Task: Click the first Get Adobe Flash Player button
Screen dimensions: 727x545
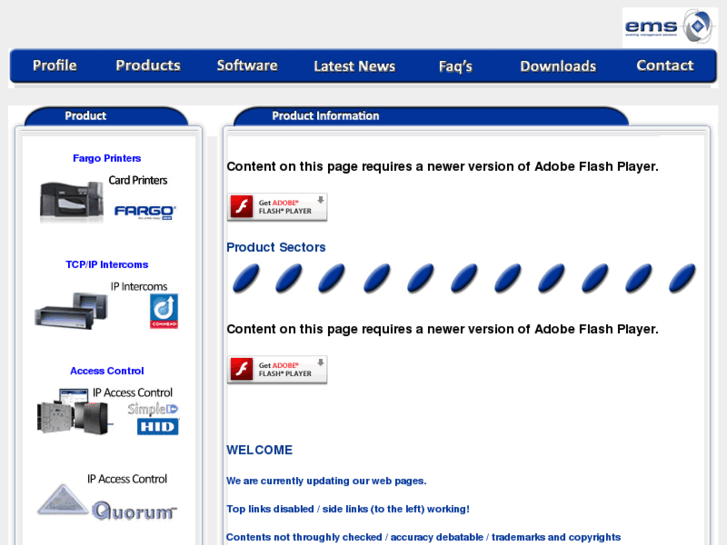Action: pyautogui.click(x=277, y=207)
